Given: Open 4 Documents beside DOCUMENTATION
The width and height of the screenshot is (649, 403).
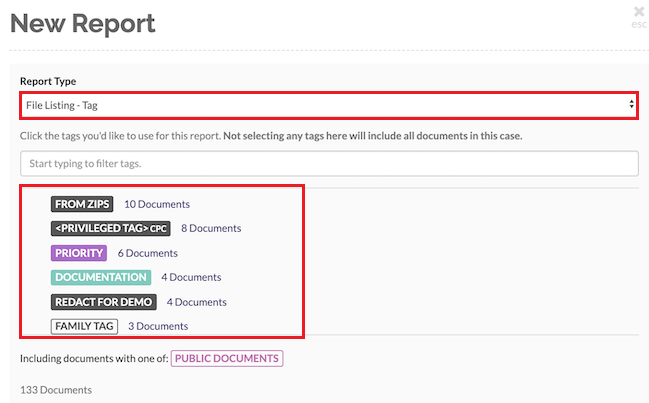Looking at the screenshot, I should 191,277.
